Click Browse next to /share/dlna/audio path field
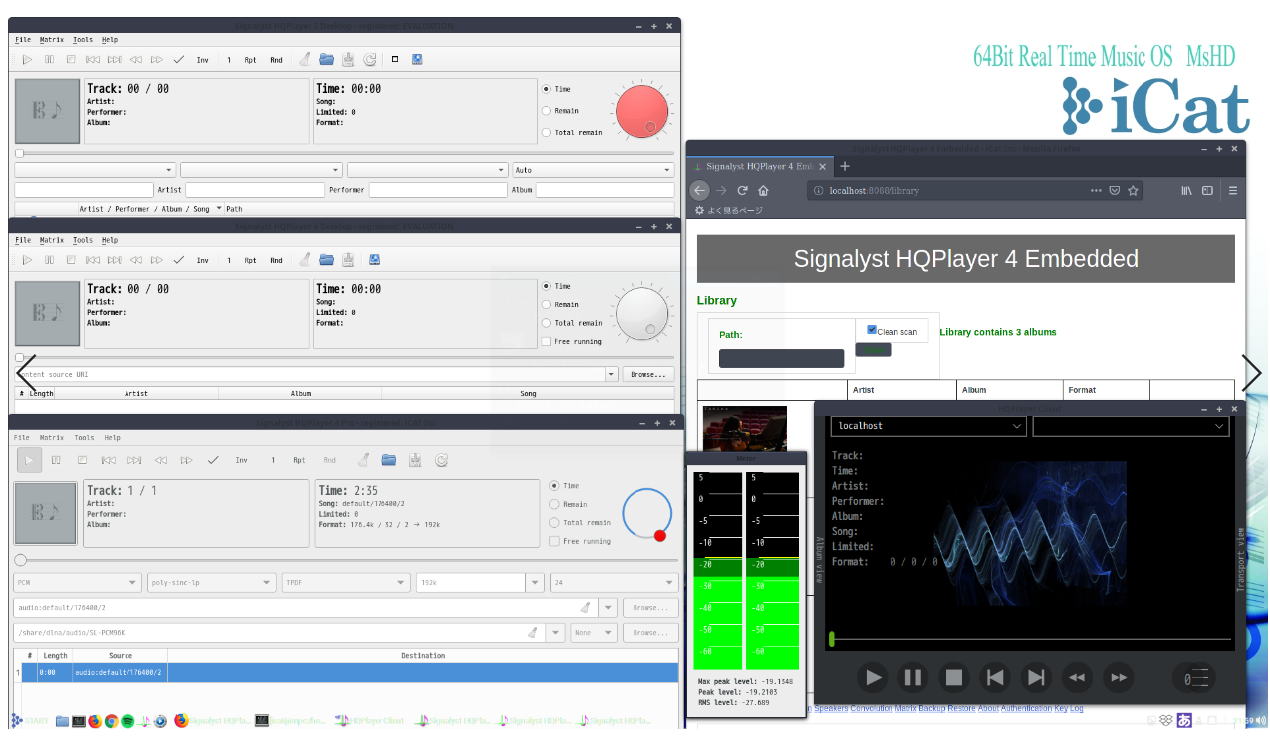This screenshot has height=736, width=1270. 650,632
